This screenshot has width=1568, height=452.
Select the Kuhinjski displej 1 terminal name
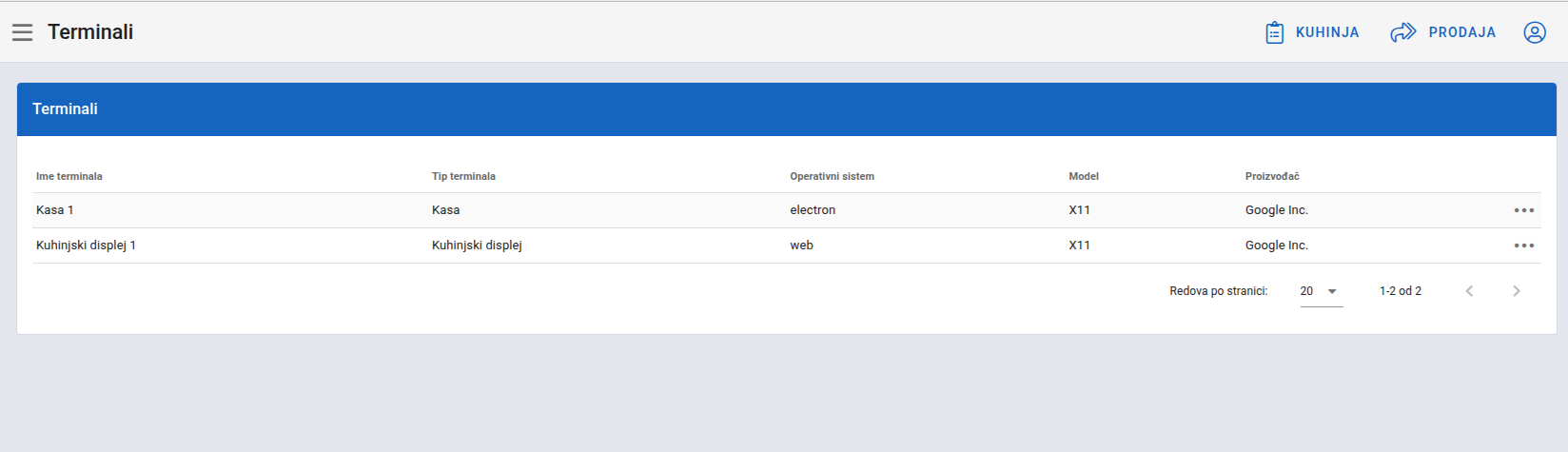(86, 246)
